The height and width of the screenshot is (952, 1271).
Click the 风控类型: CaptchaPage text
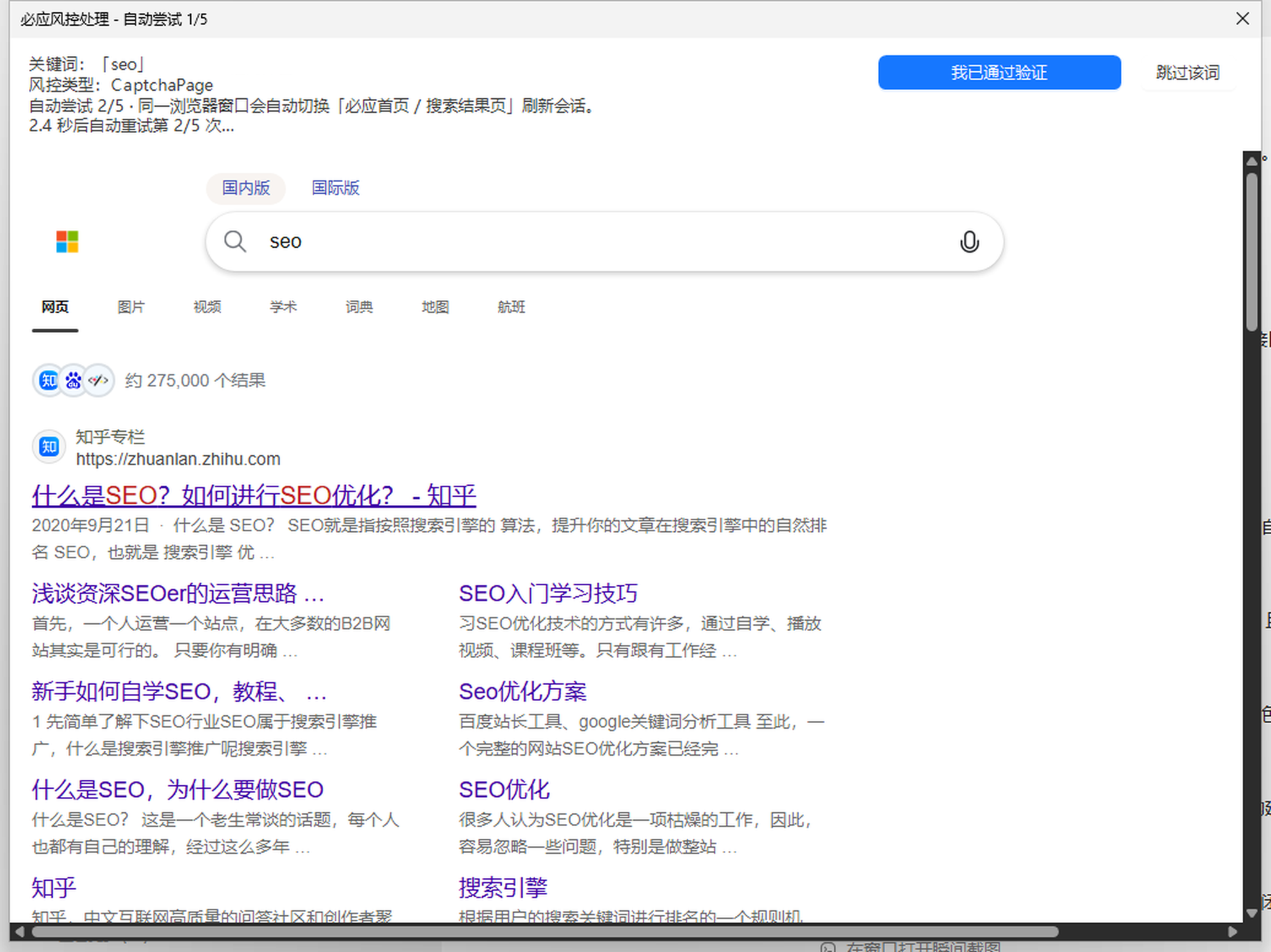pos(121,85)
